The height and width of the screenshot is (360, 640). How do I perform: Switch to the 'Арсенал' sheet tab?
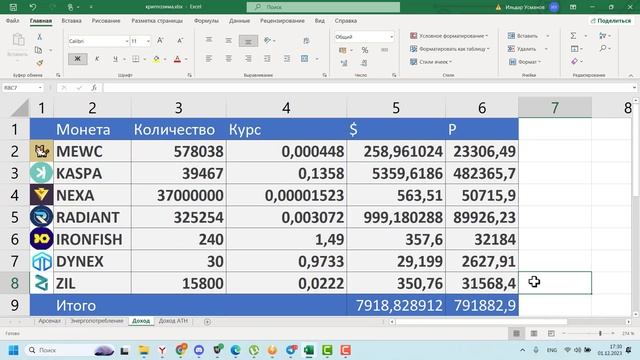click(49, 321)
